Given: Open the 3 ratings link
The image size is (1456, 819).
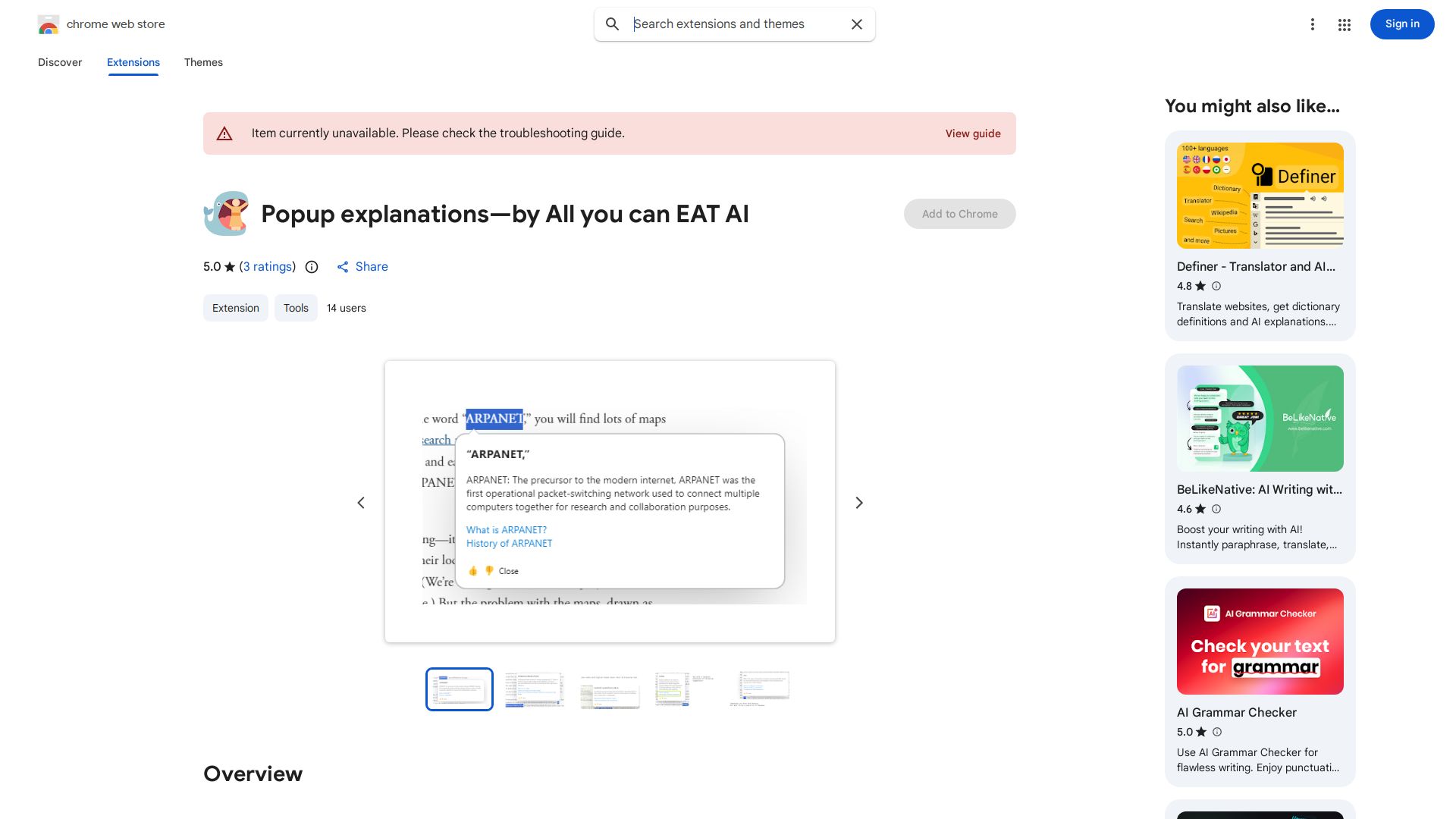Looking at the screenshot, I should point(268,267).
